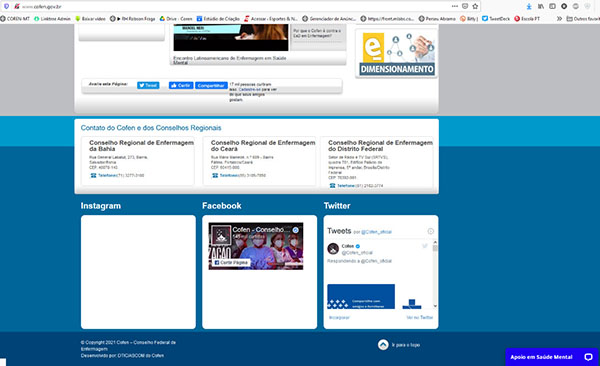This screenshot has height=366, width=600.
Task: Open @Cofen_oficial link in Tweets header
Action: pos(376,232)
